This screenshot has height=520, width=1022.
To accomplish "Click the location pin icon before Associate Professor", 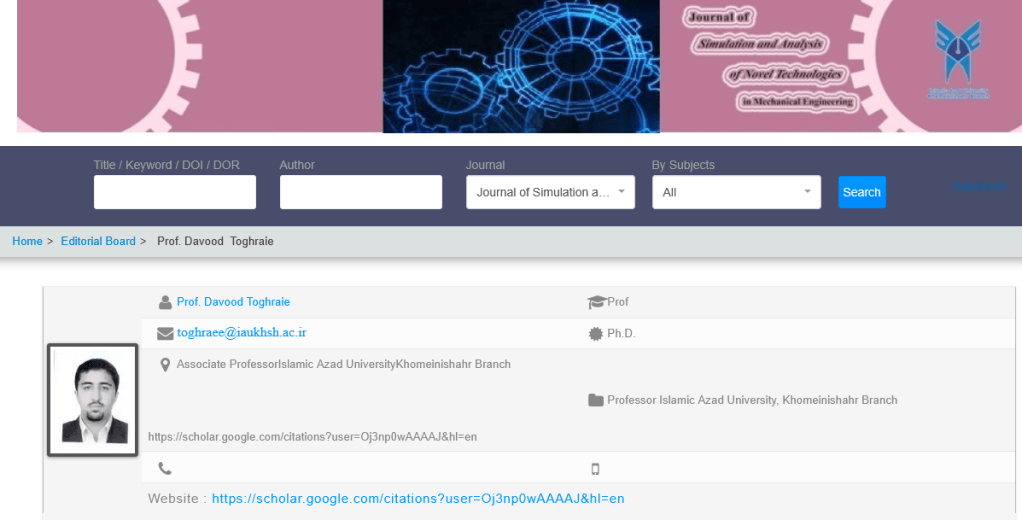I will [x=165, y=365].
